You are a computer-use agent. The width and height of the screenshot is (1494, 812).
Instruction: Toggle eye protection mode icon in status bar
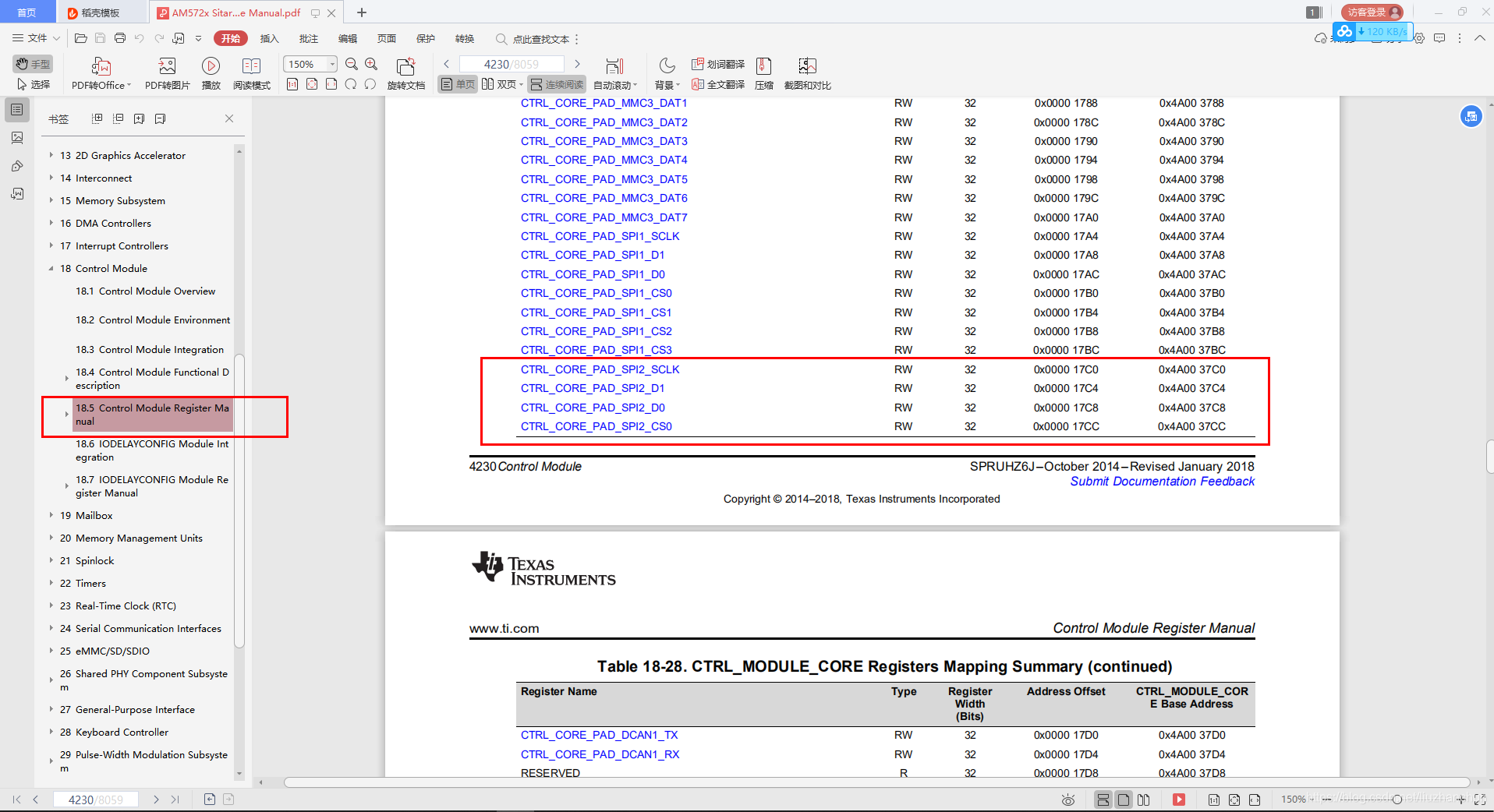(1067, 800)
